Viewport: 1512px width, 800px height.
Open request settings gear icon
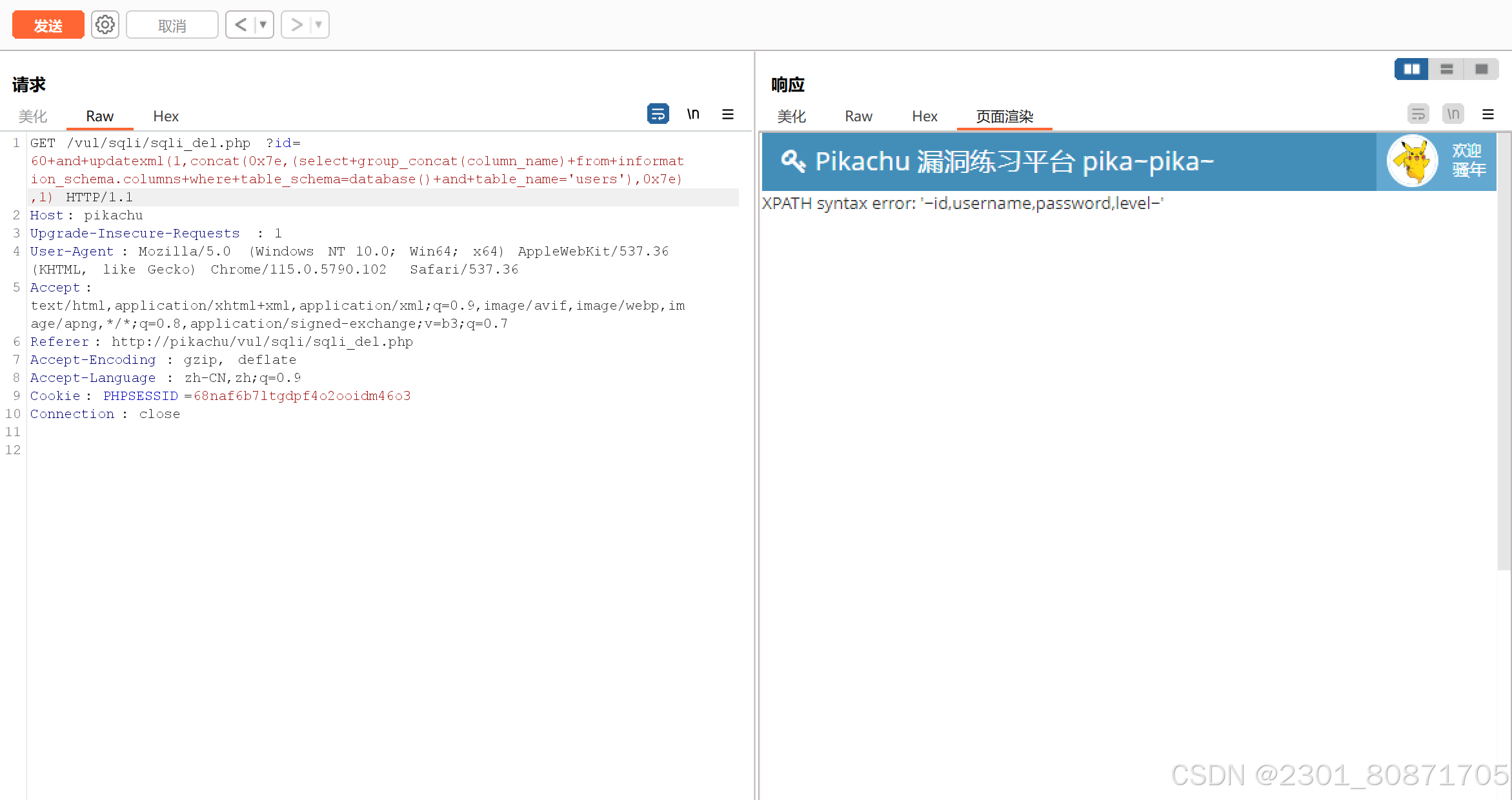click(x=105, y=25)
